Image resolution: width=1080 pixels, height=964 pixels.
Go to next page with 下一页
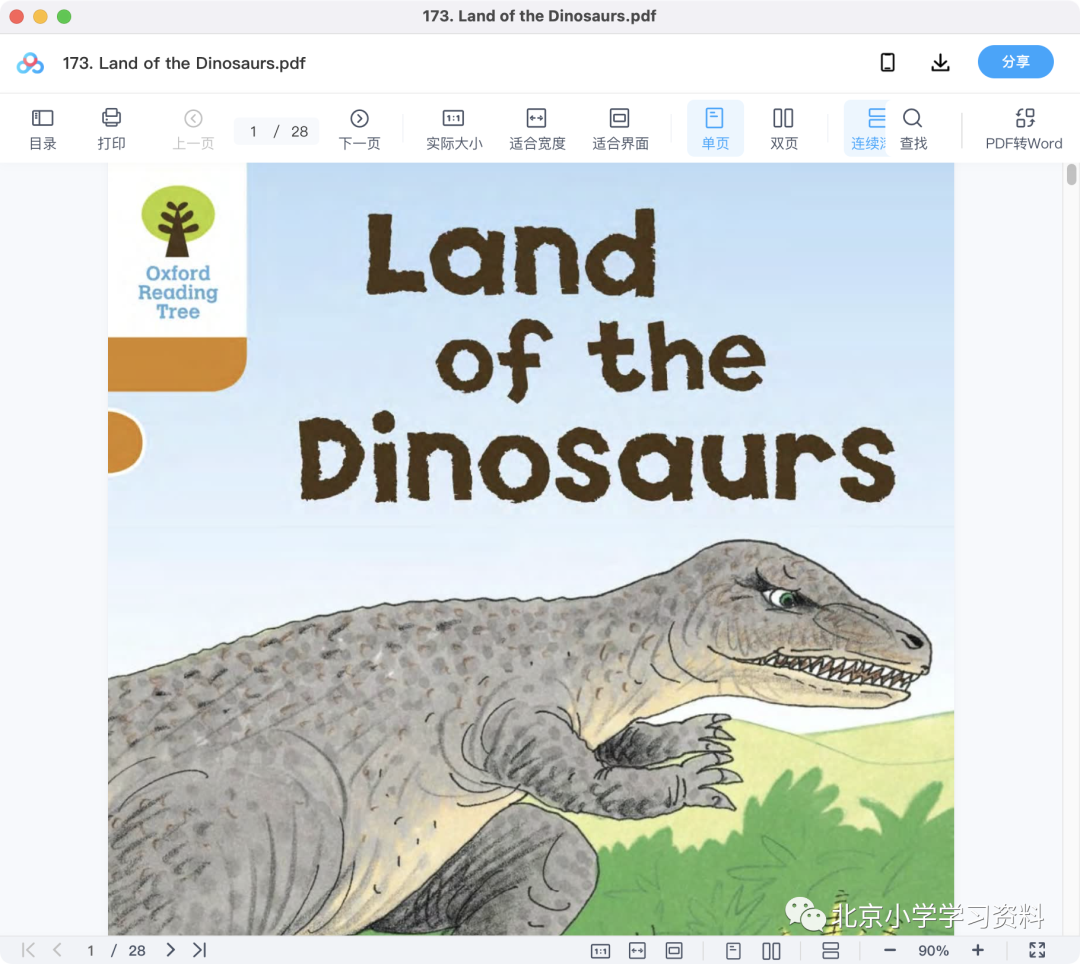click(359, 129)
